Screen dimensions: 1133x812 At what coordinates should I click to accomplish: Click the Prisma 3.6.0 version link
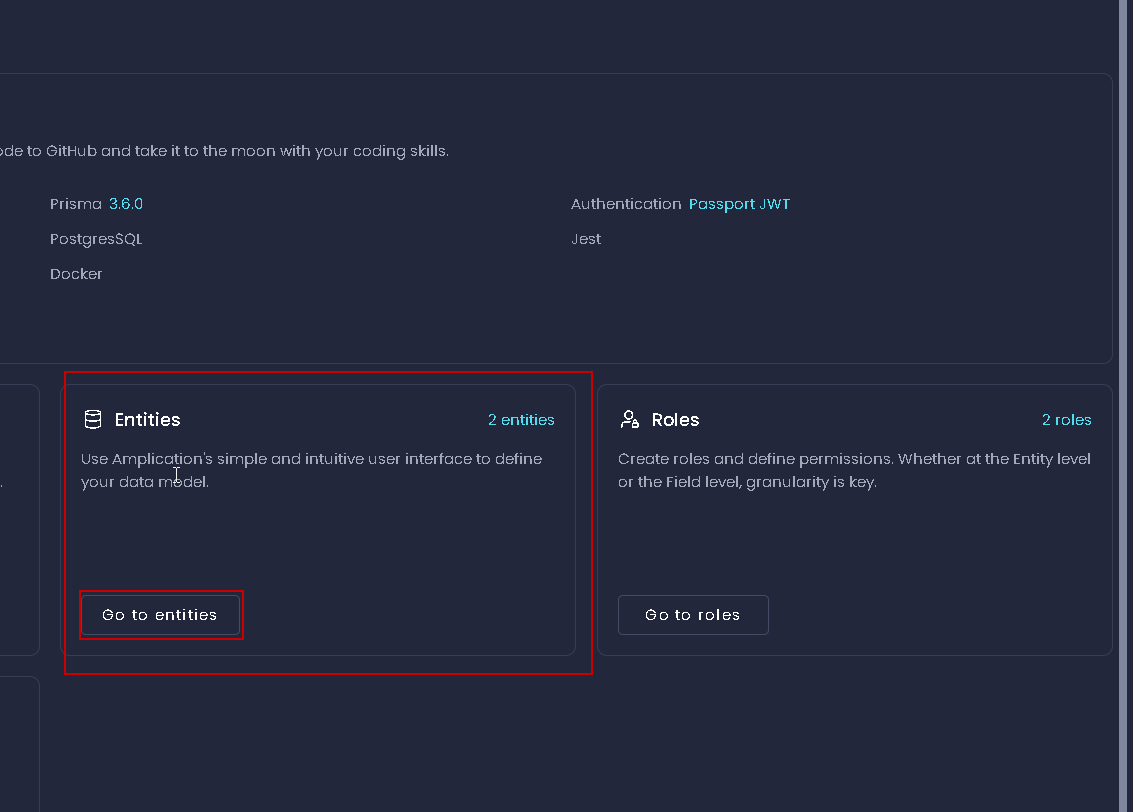[x=126, y=203]
